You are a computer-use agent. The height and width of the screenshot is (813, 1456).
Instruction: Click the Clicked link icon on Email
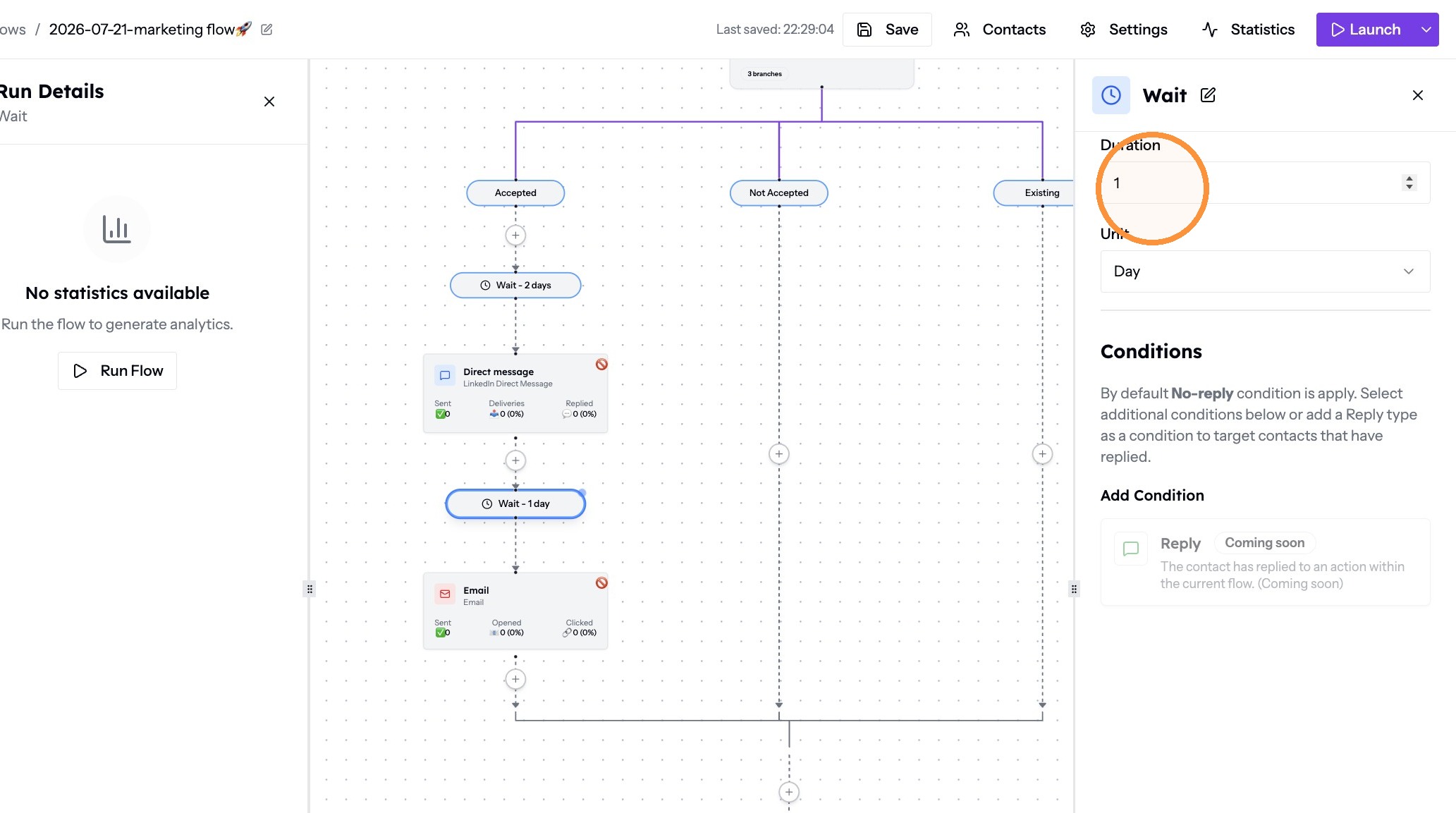coord(567,633)
